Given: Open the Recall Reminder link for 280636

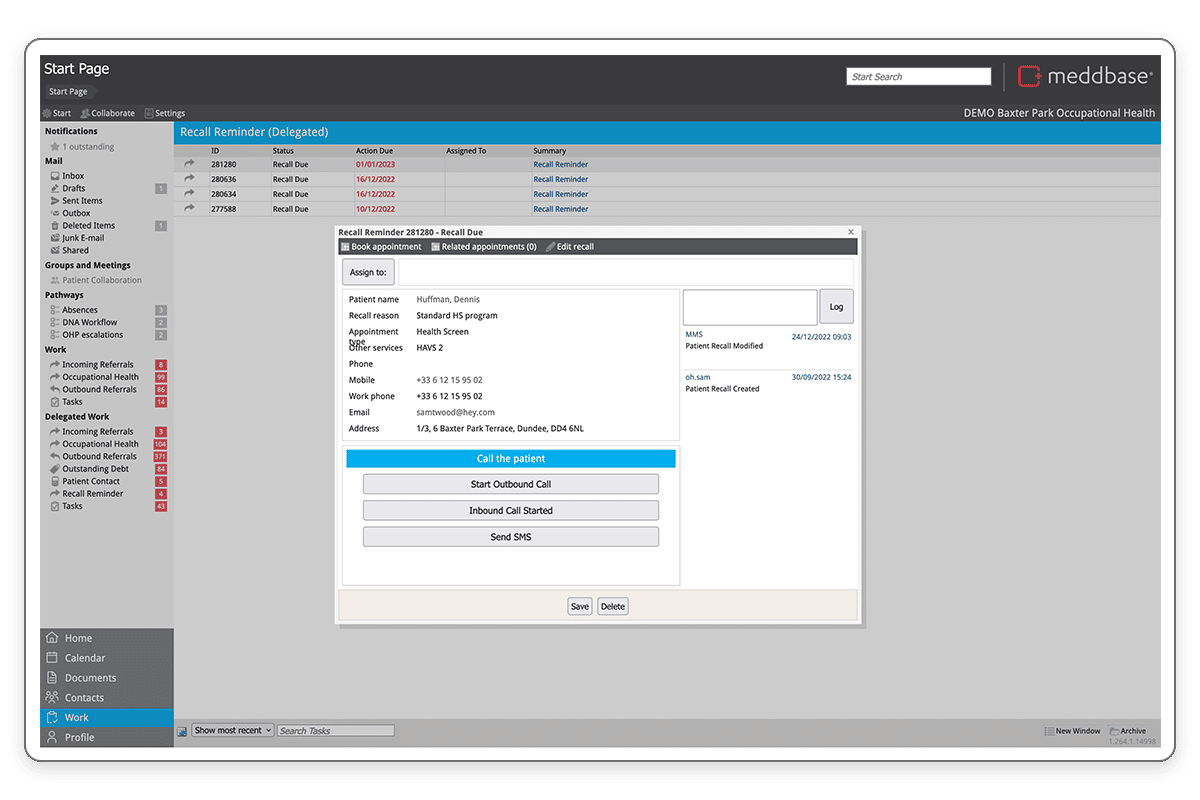Looking at the screenshot, I should (x=560, y=179).
